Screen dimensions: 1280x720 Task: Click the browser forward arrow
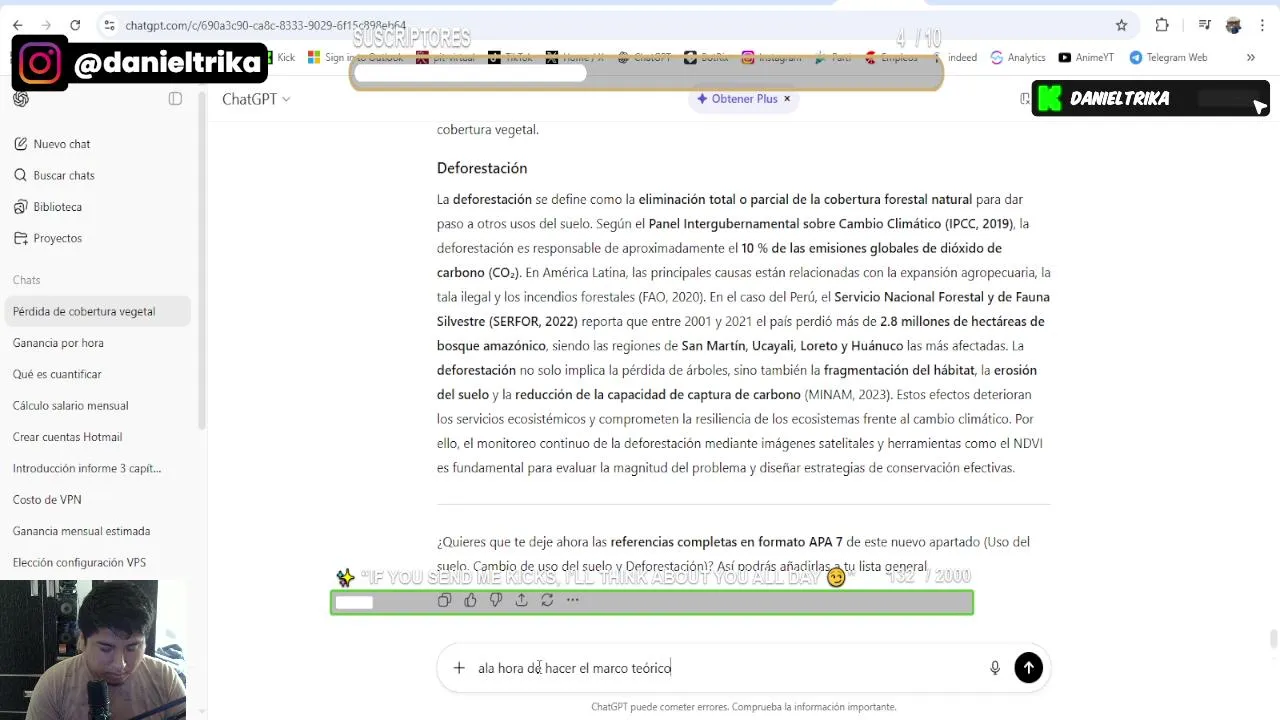pyautogui.click(x=46, y=25)
